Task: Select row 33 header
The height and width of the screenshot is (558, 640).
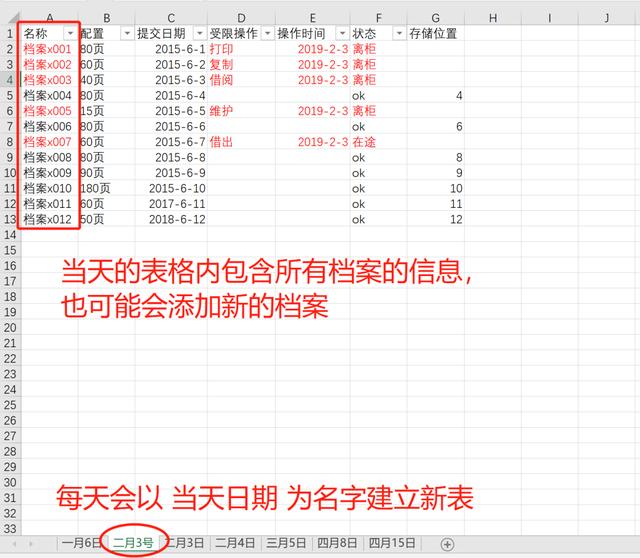Action: tap(10, 529)
